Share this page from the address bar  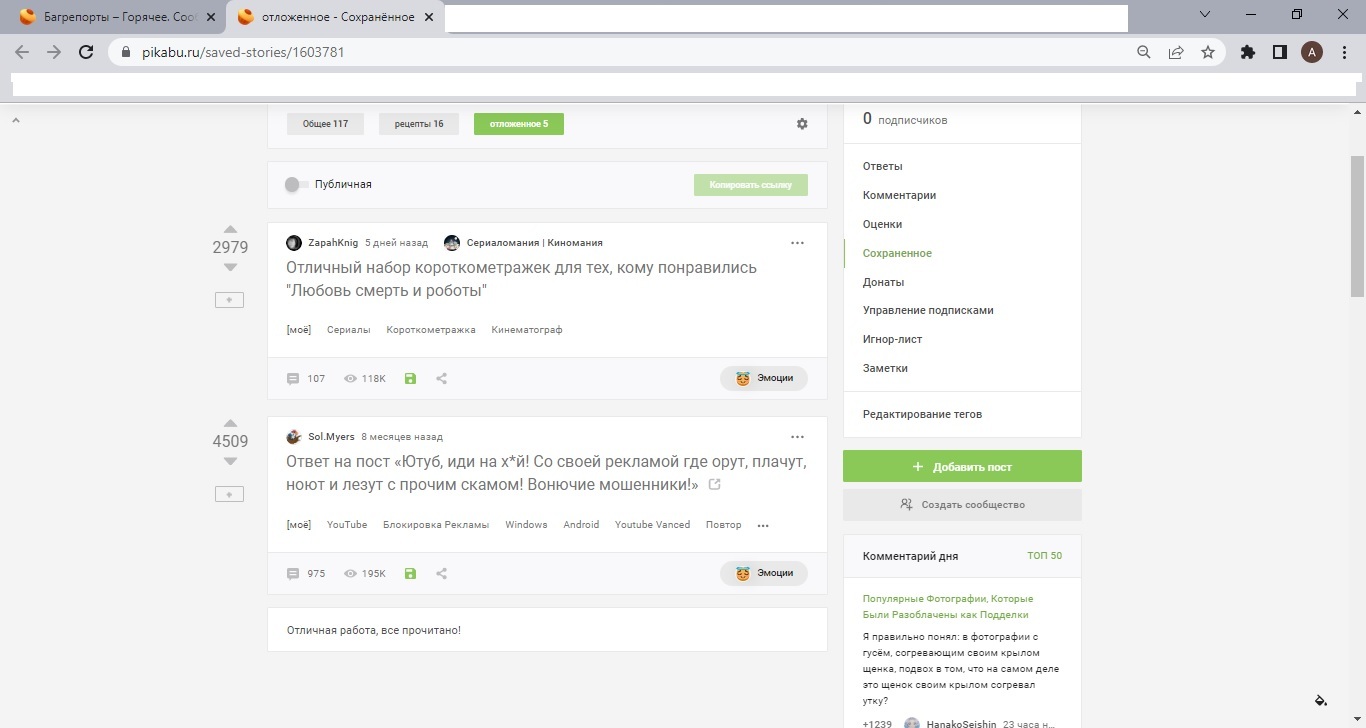tap(1176, 52)
